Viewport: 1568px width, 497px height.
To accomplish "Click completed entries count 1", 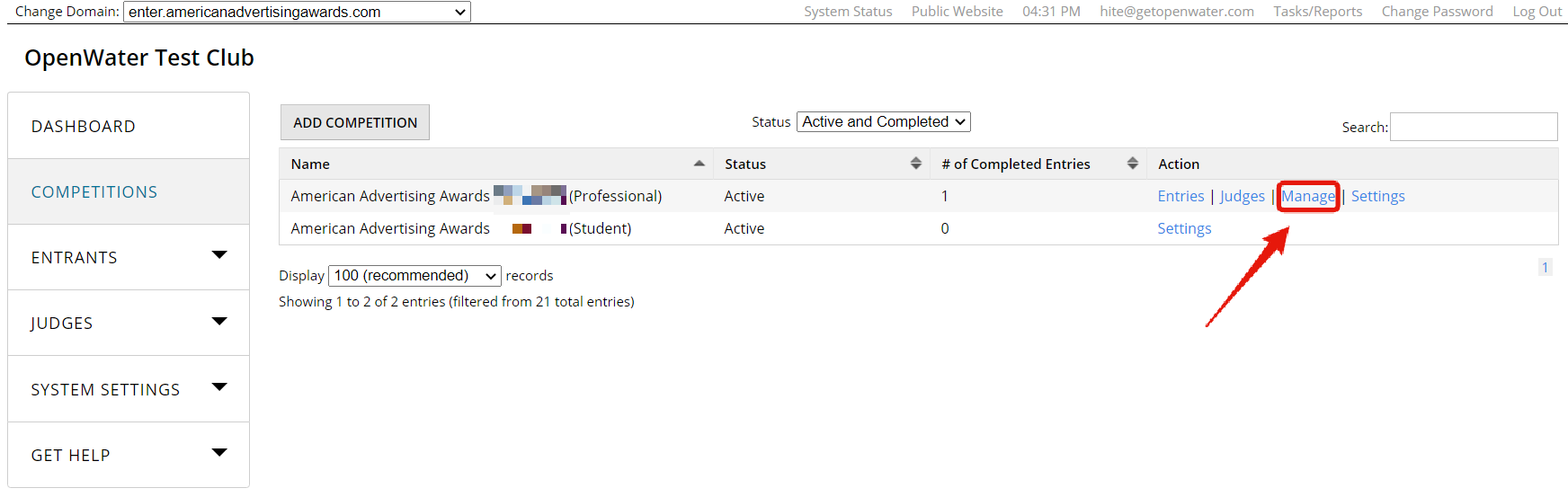I will [945, 196].
